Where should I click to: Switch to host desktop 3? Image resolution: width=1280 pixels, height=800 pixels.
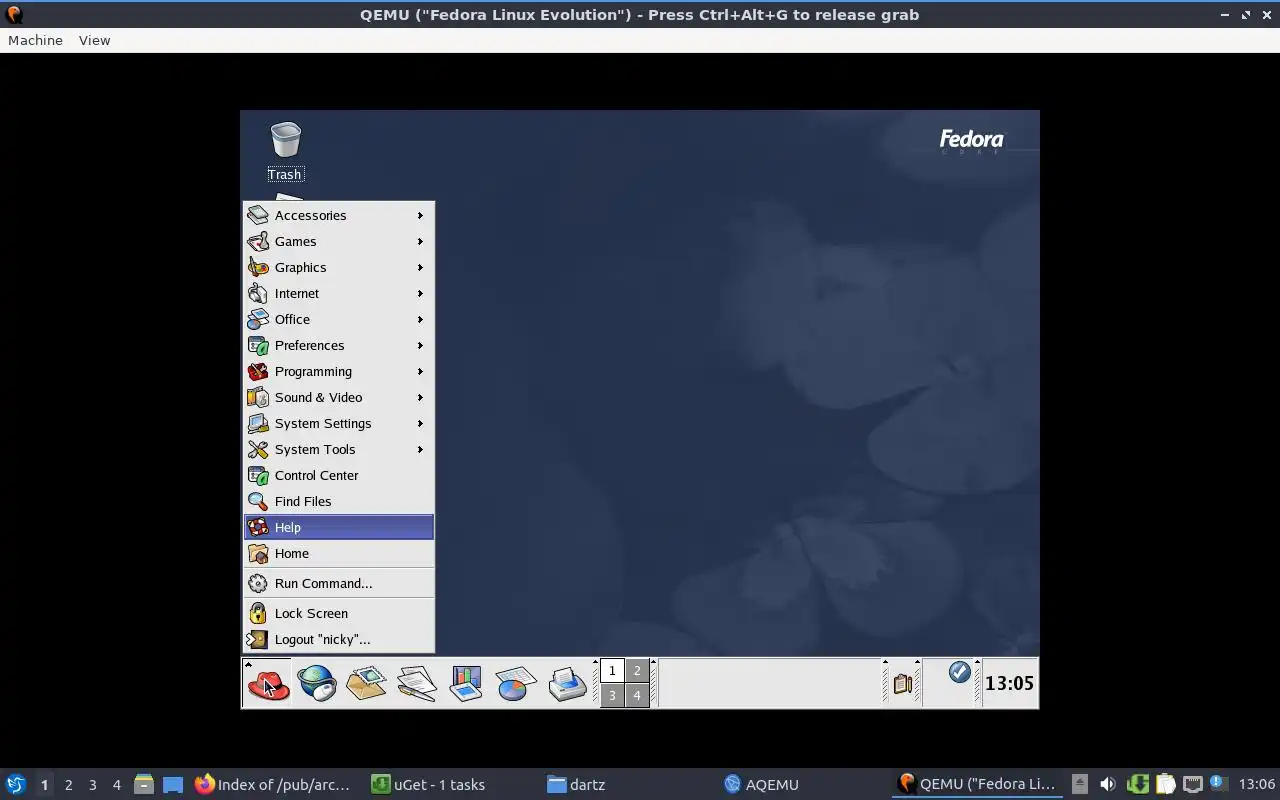point(92,785)
